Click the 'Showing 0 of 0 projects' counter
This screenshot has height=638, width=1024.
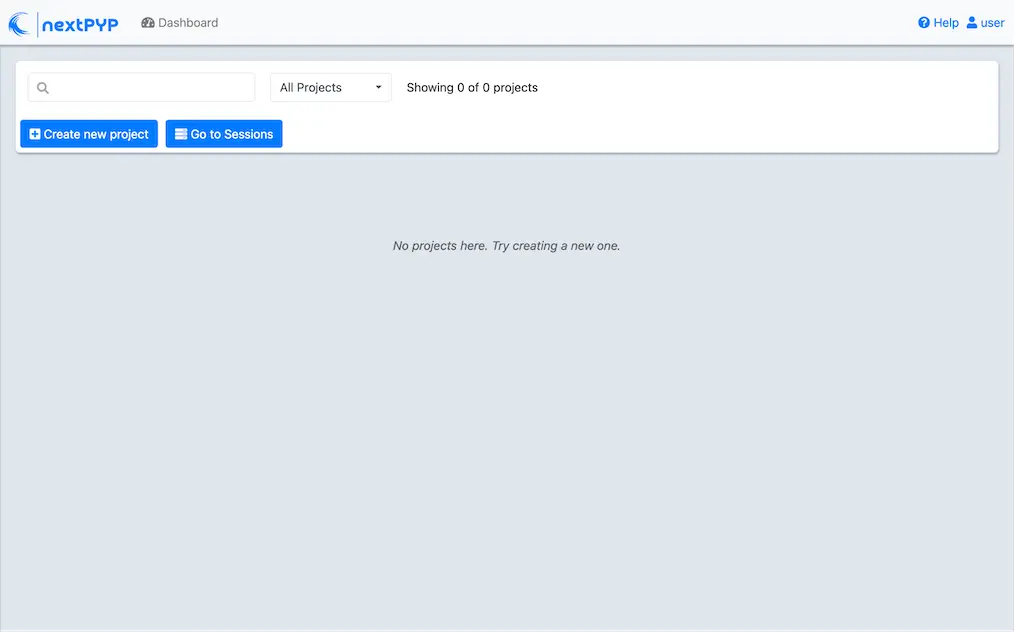point(472,88)
